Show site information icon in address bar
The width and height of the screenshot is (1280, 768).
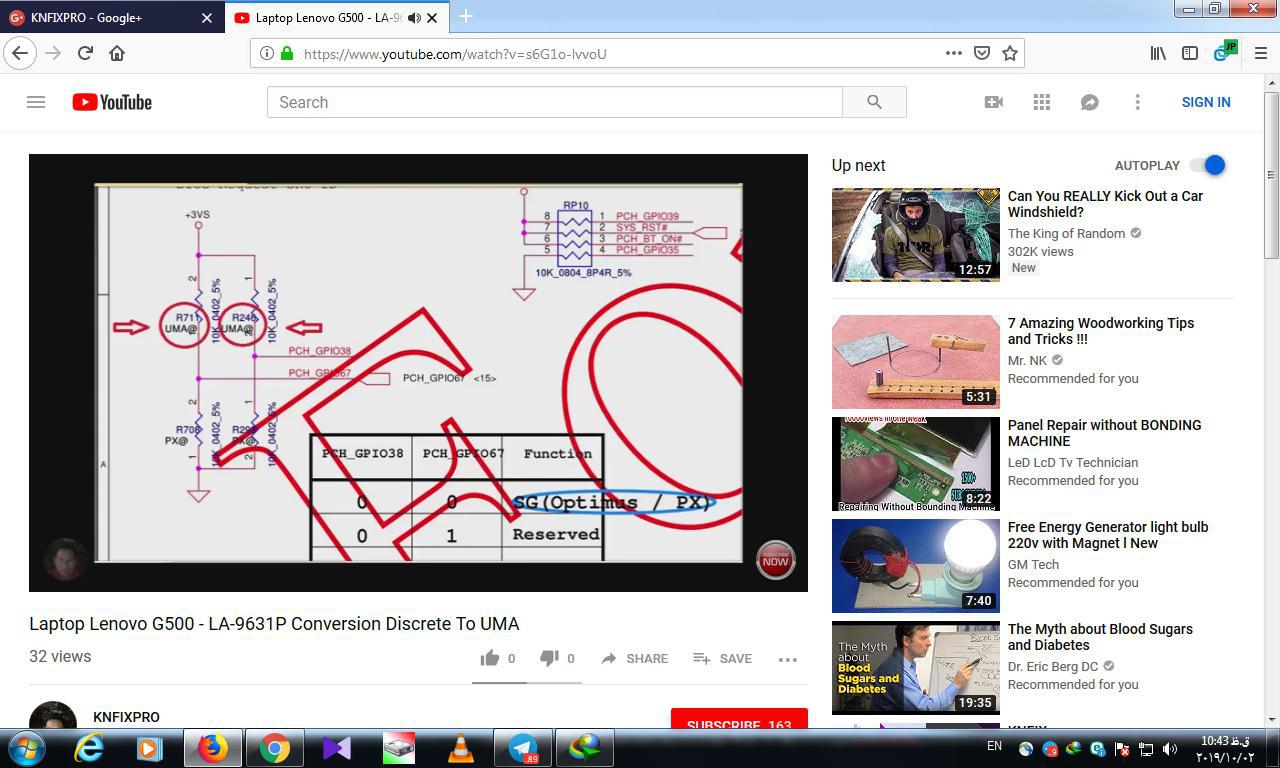click(x=267, y=53)
